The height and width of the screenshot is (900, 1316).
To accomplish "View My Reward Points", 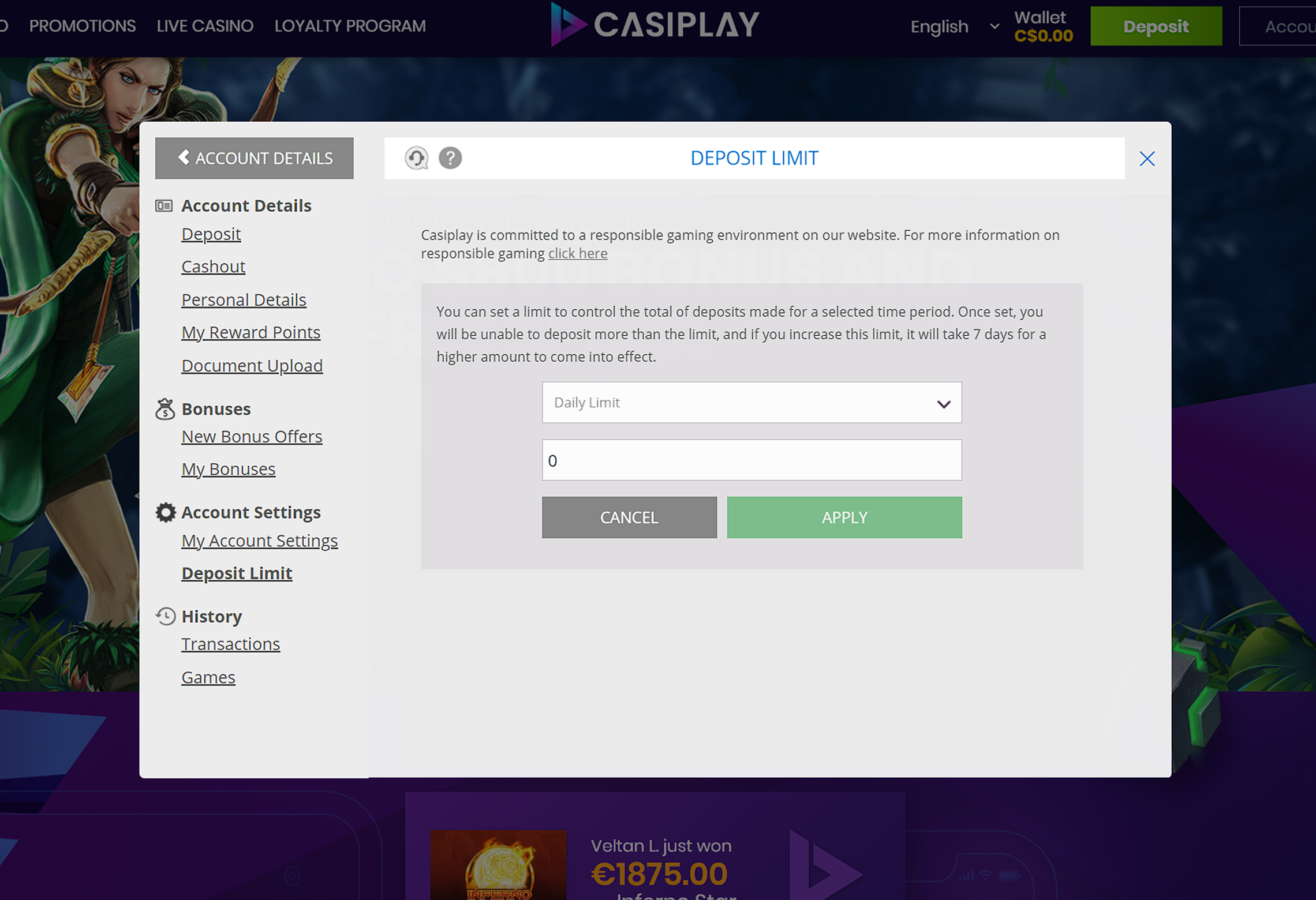I will (x=251, y=332).
